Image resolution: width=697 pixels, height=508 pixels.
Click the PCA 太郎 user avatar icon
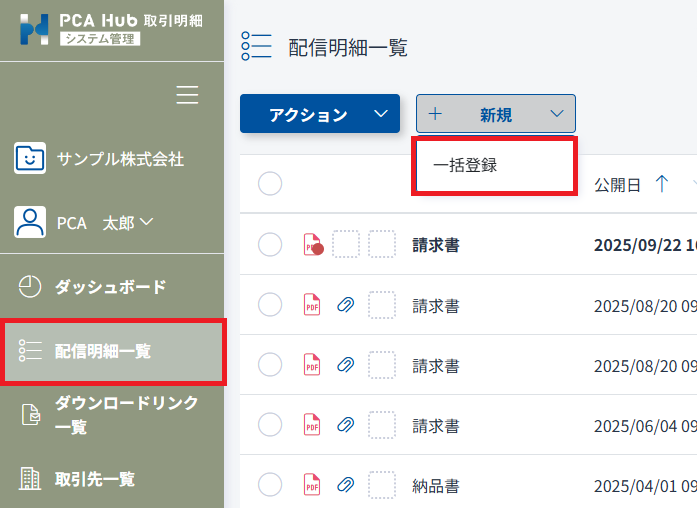click(x=30, y=222)
